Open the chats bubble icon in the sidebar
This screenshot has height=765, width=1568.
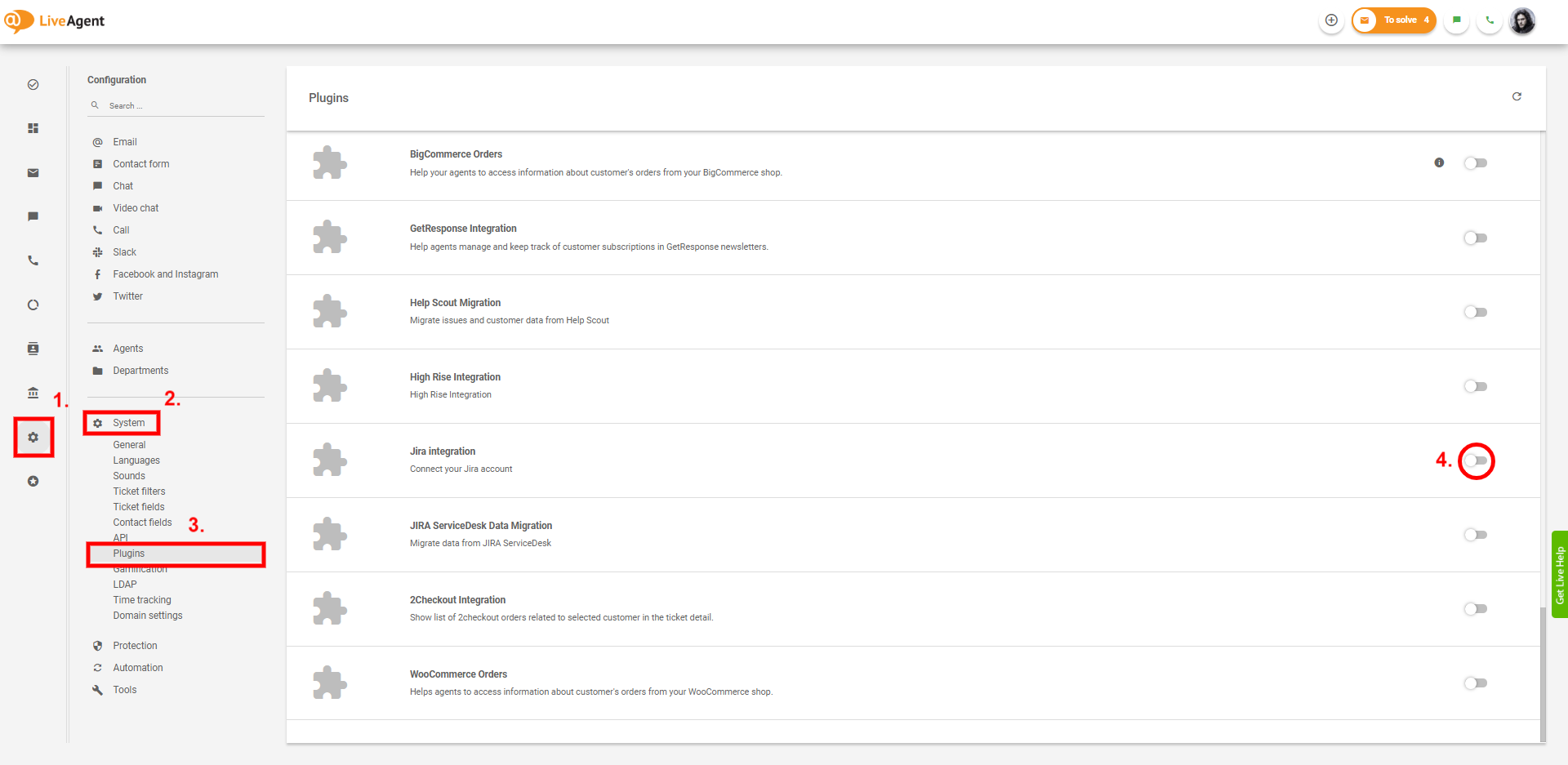(33, 217)
